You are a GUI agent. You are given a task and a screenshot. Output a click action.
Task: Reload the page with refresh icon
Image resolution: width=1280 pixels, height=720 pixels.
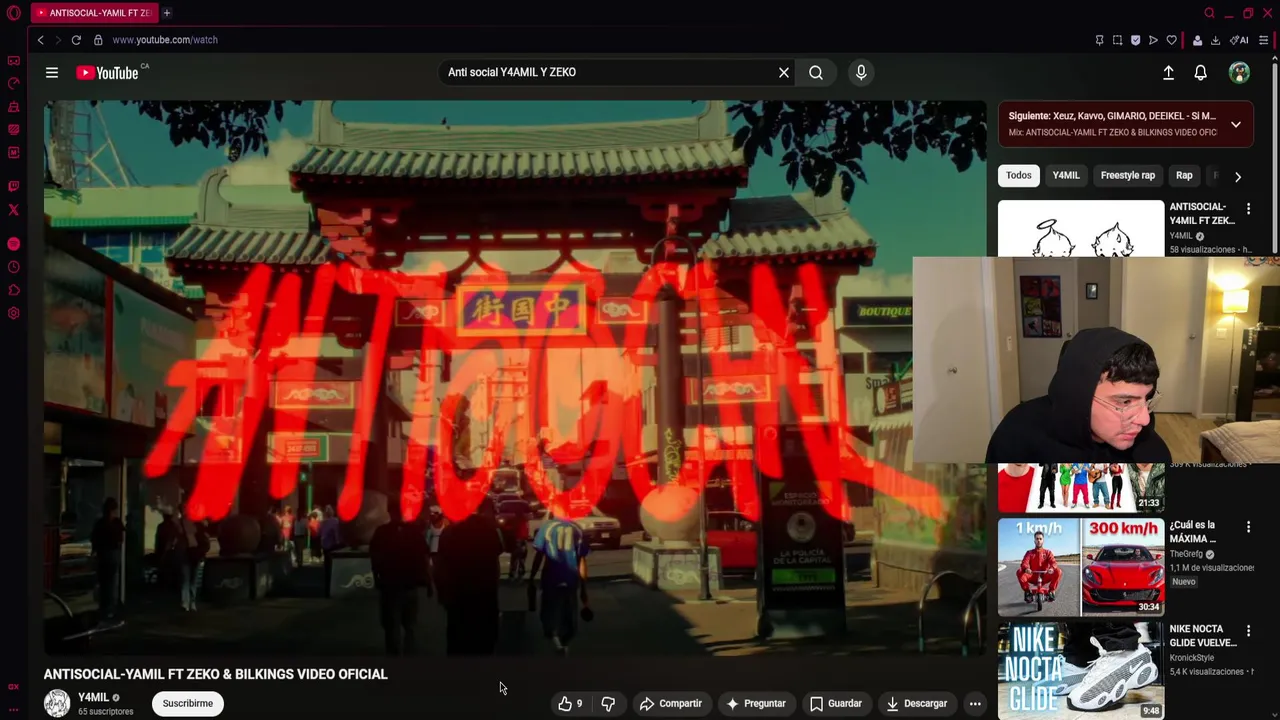76,40
